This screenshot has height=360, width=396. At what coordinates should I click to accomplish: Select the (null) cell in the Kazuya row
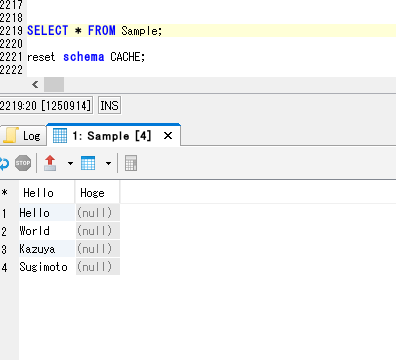click(x=98, y=249)
